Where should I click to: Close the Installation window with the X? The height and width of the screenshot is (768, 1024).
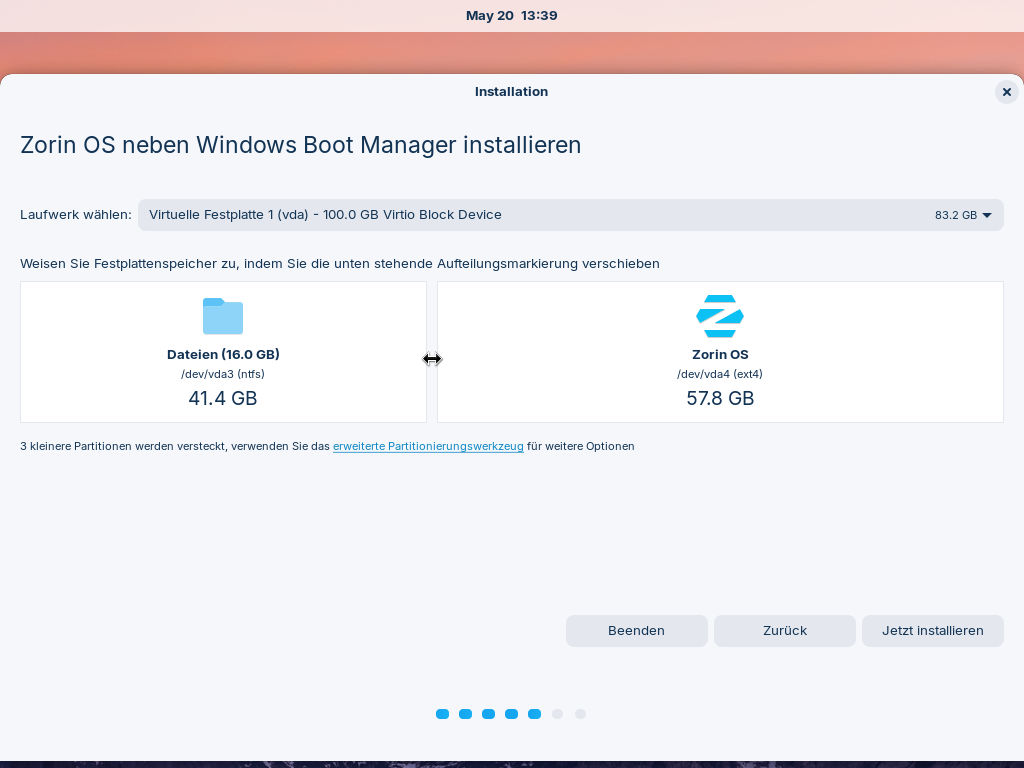(1006, 92)
